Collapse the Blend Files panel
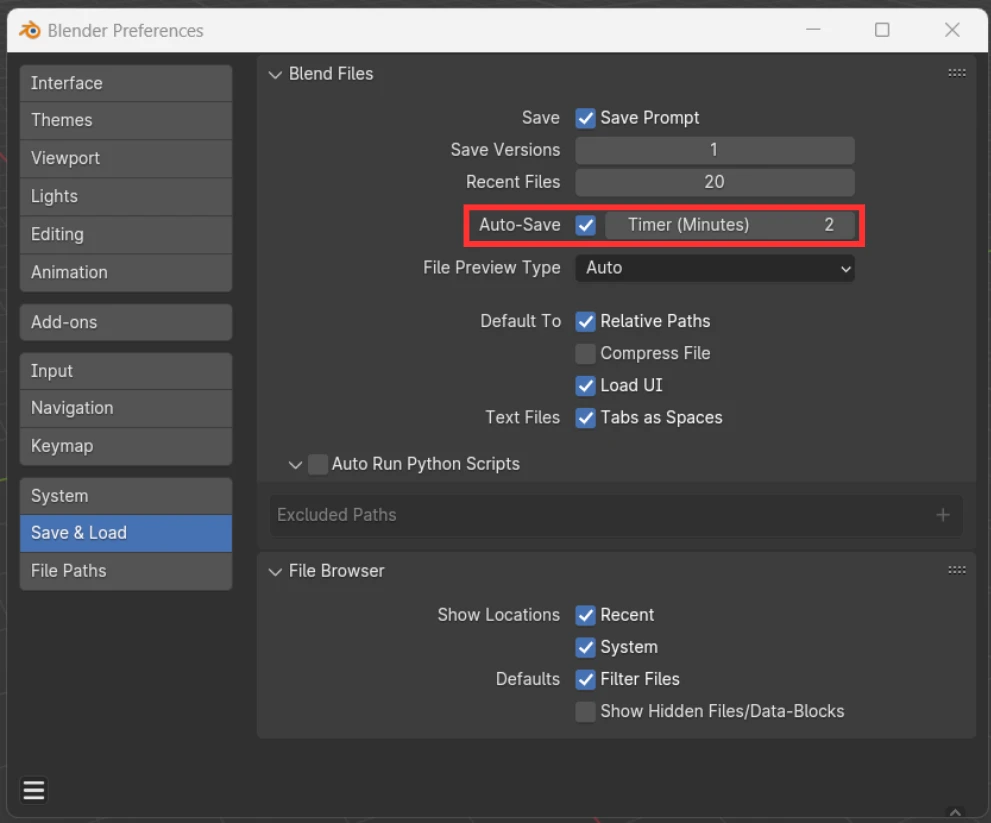This screenshot has width=991, height=823. click(x=275, y=75)
